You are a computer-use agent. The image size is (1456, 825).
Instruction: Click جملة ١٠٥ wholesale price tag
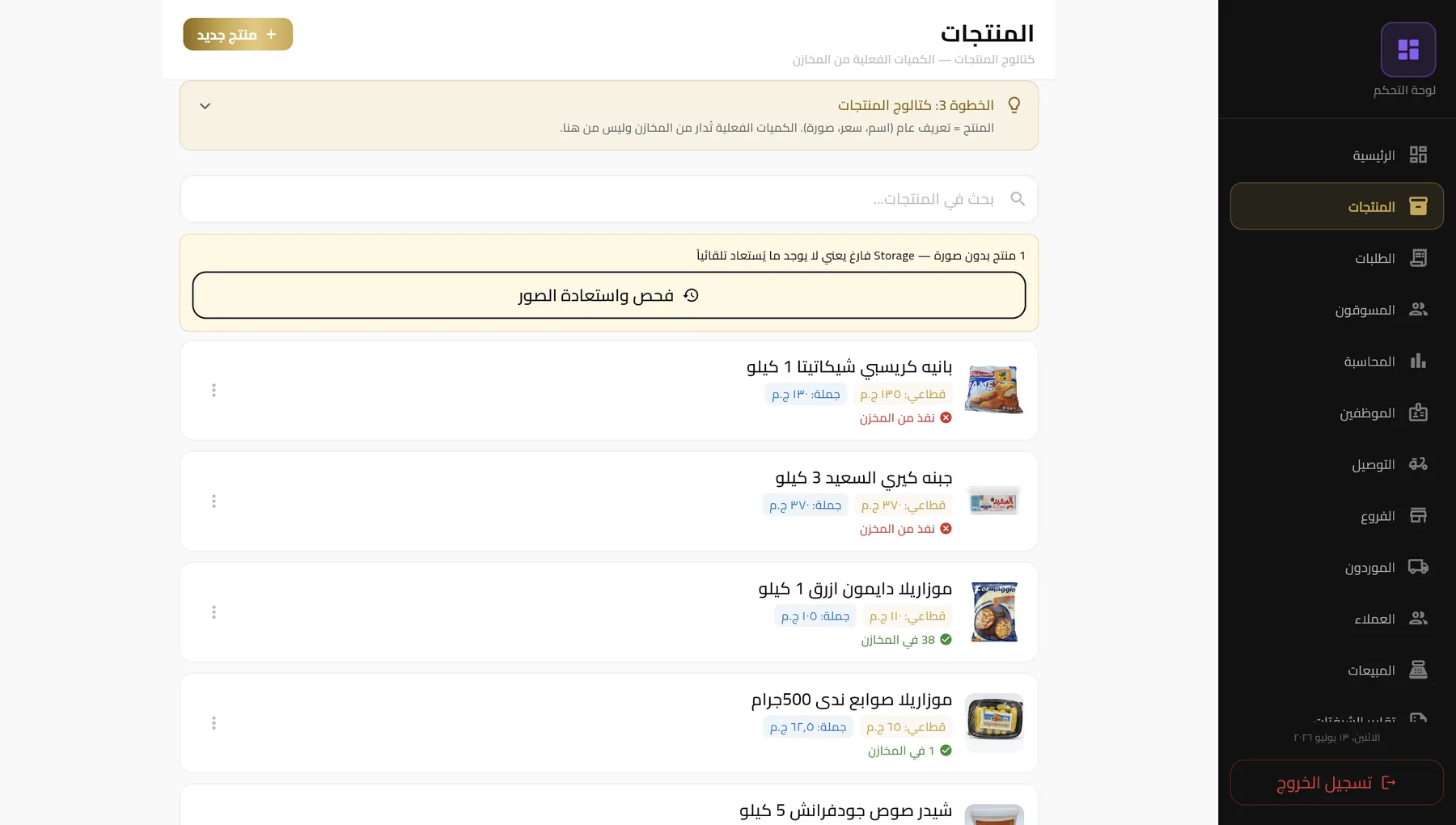click(815, 616)
